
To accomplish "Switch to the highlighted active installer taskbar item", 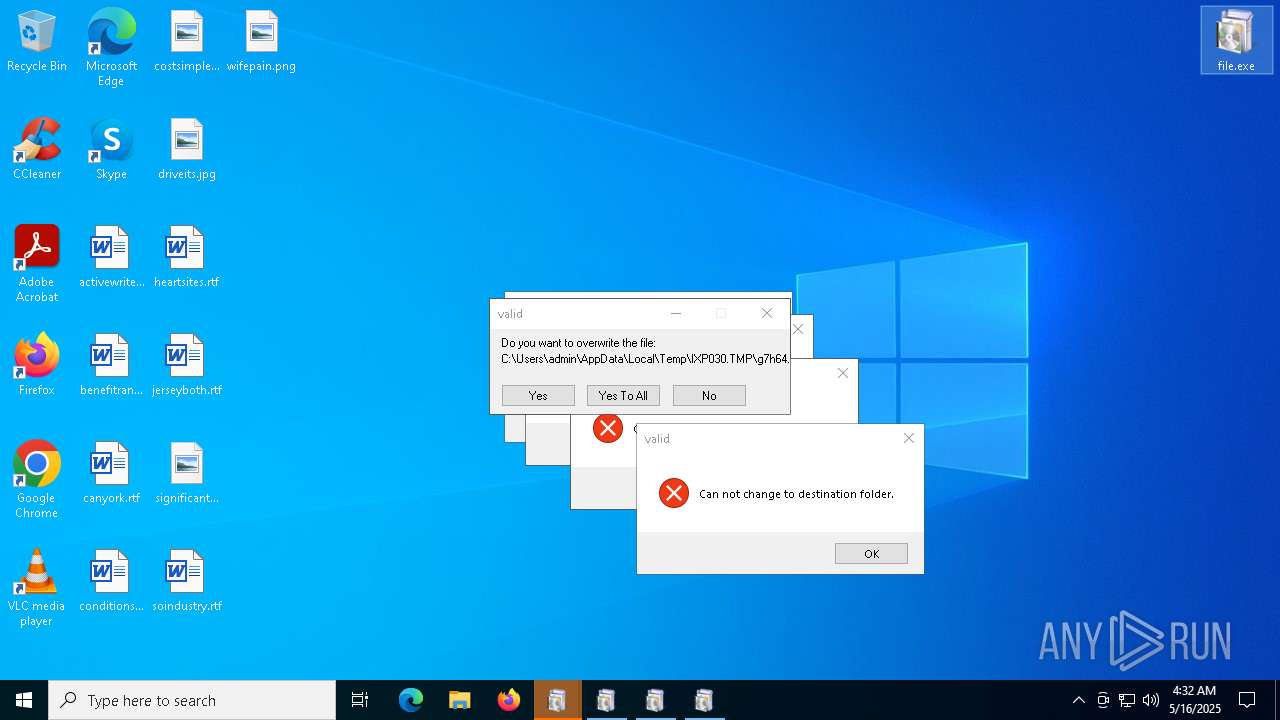I will click(557, 700).
